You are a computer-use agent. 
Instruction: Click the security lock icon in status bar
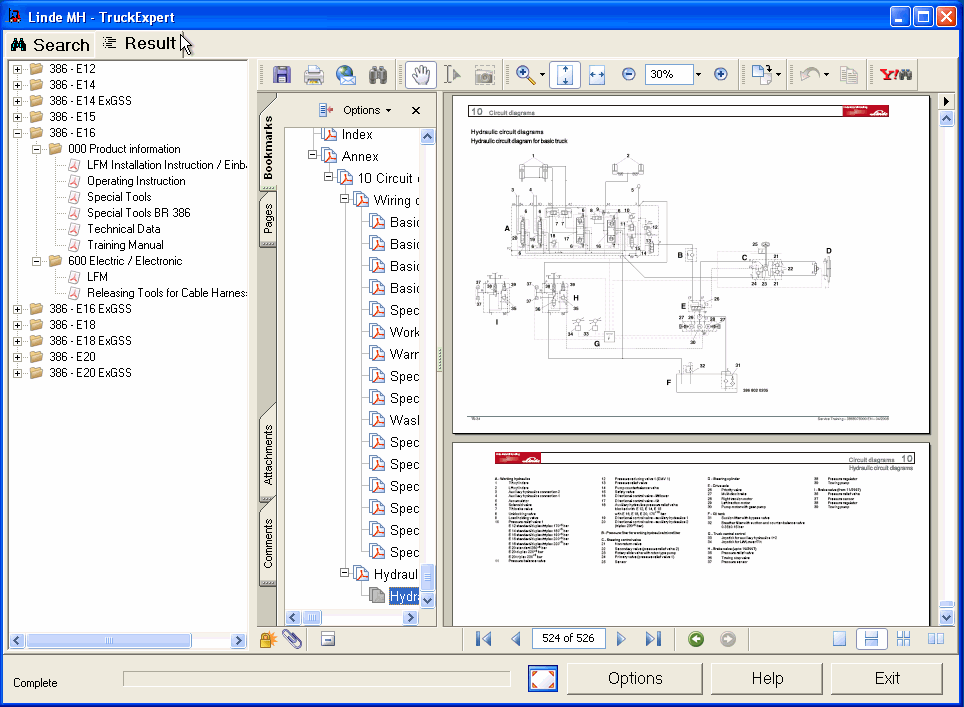point(267,640)
